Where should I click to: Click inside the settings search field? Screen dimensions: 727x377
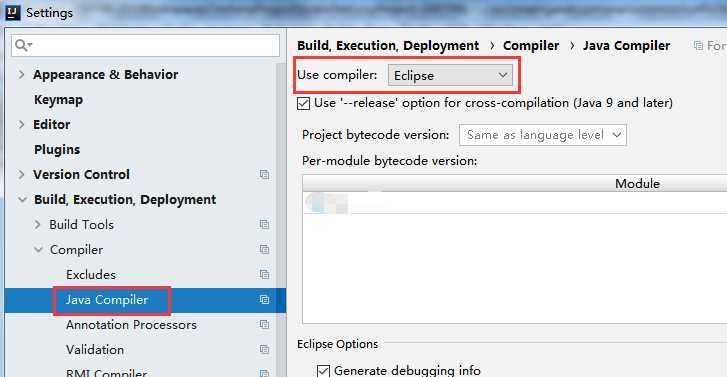pos(146,45)
